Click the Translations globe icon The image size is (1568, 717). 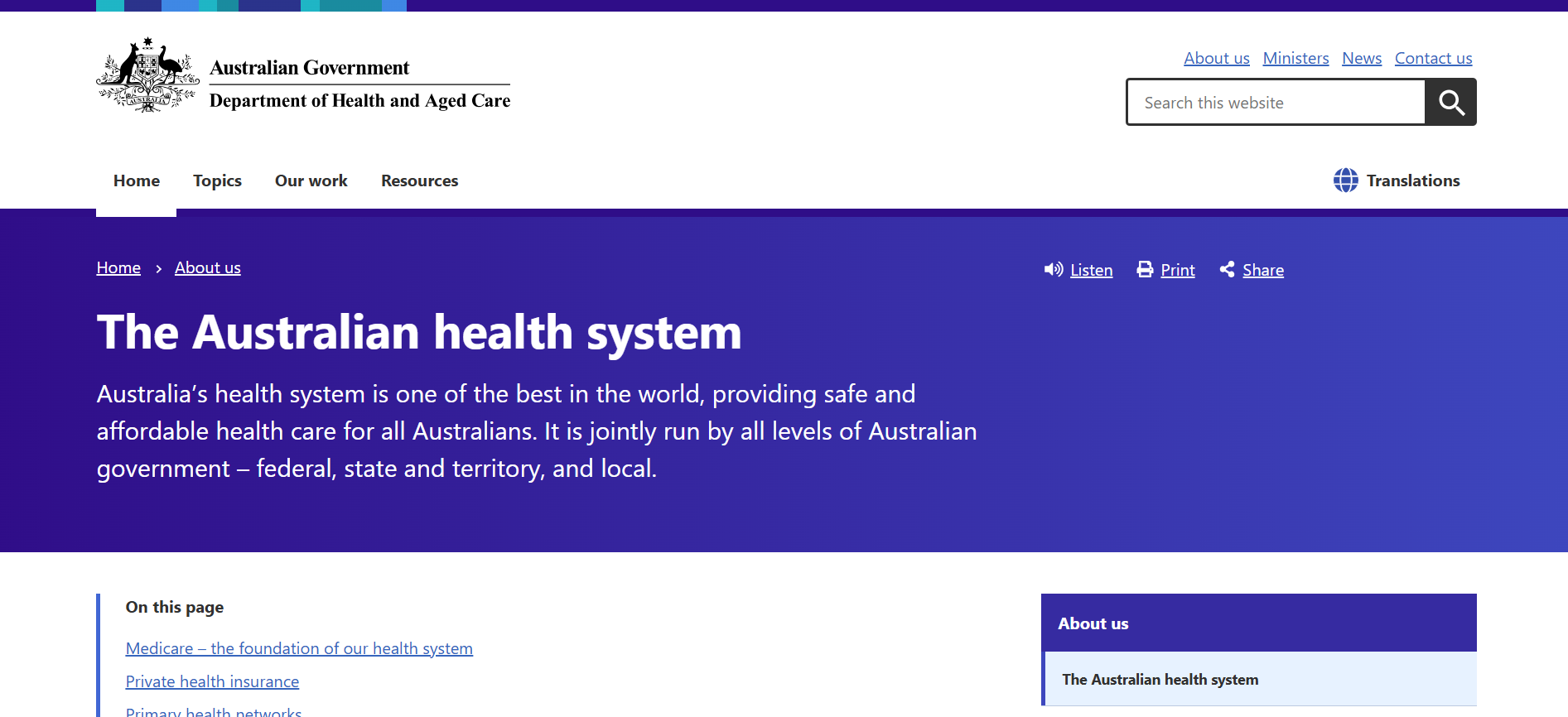pos(1345,180)
